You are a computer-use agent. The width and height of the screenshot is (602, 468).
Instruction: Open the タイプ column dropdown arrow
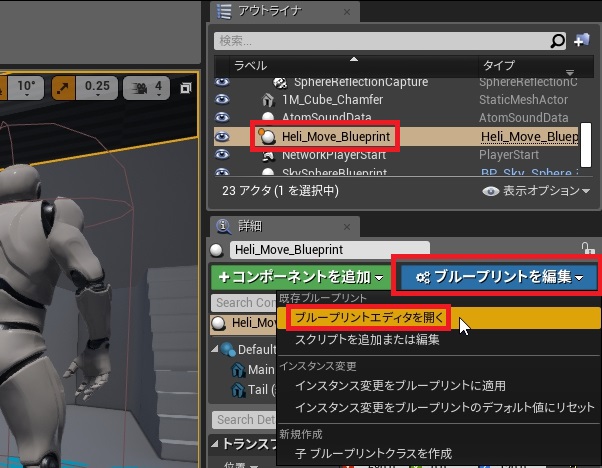(570, 73)
